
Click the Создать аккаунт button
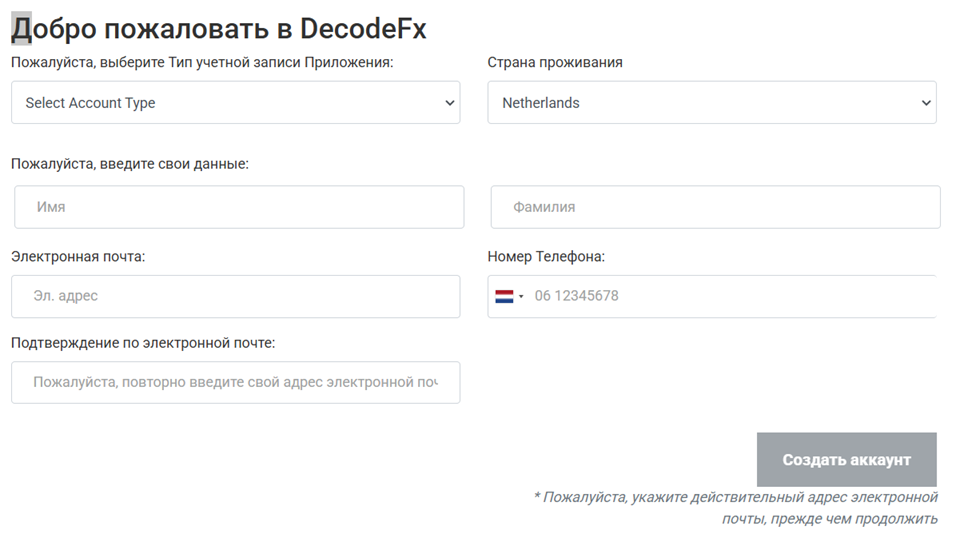846,460
